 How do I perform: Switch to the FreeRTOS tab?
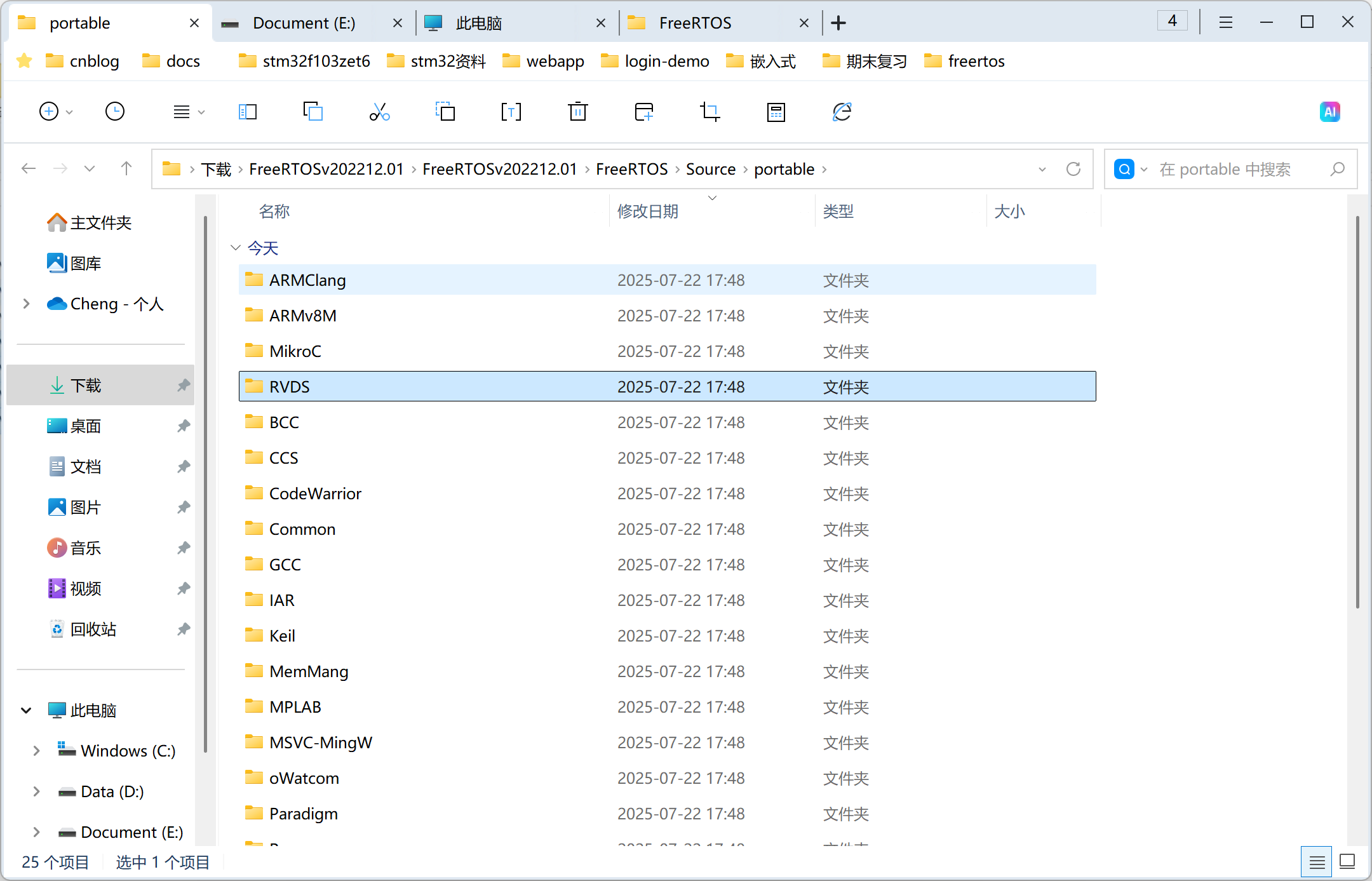695,24
